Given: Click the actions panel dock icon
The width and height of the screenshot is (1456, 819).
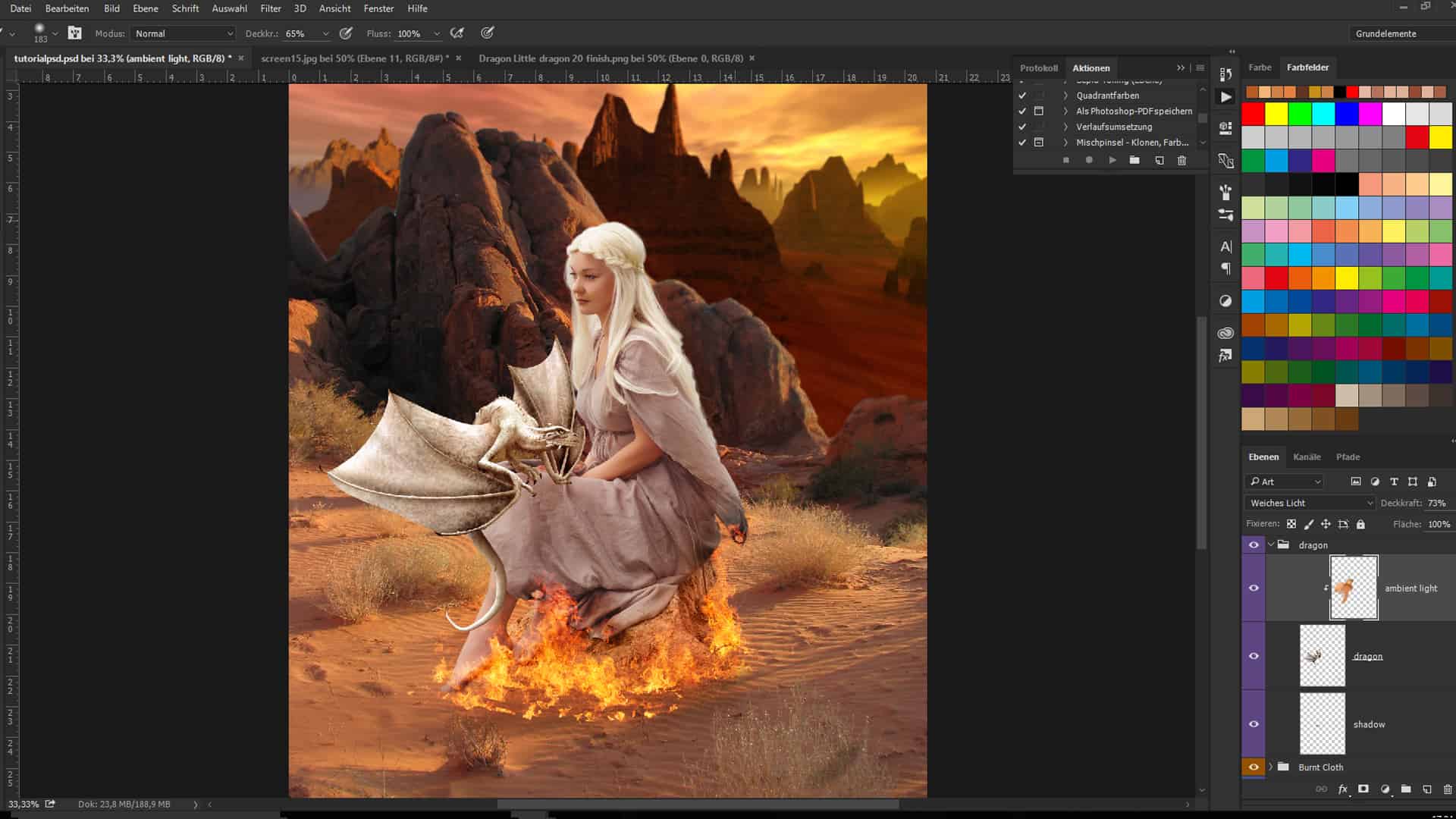Looking at the screenshot, I should click(x=1225, y=97).
